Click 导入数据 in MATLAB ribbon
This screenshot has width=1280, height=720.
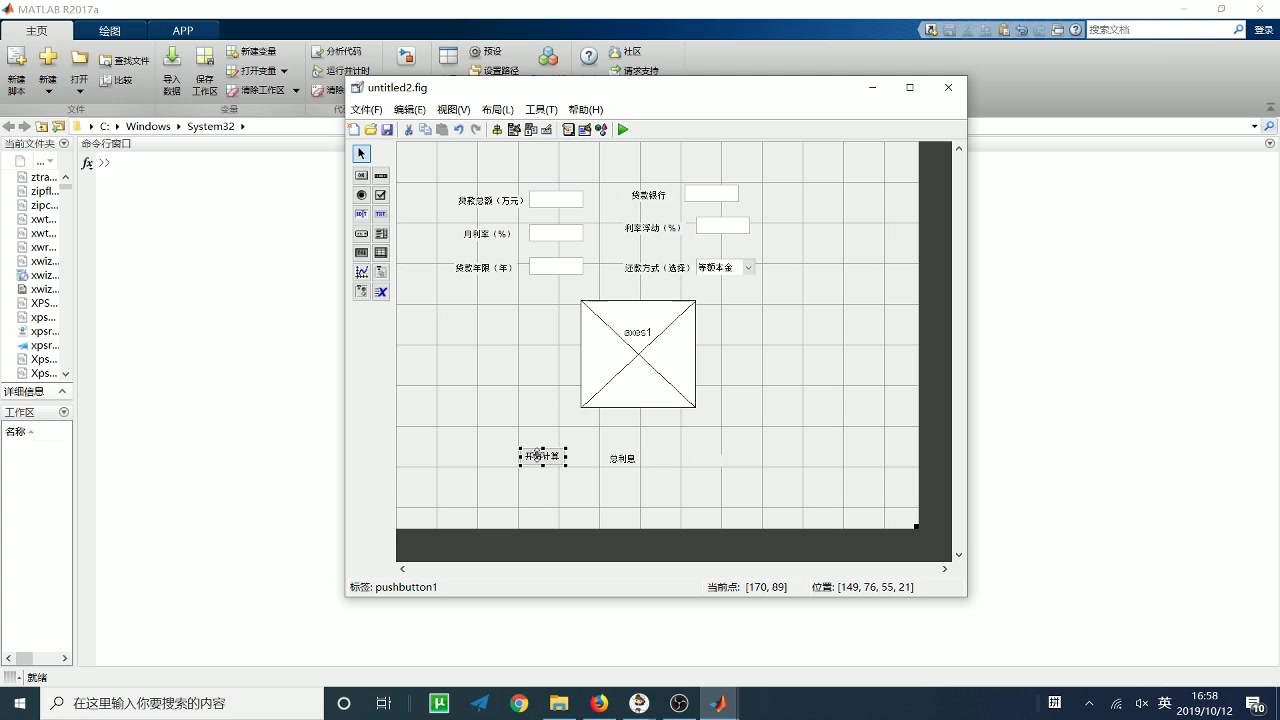pyautogui.click(x=172, y=70)
